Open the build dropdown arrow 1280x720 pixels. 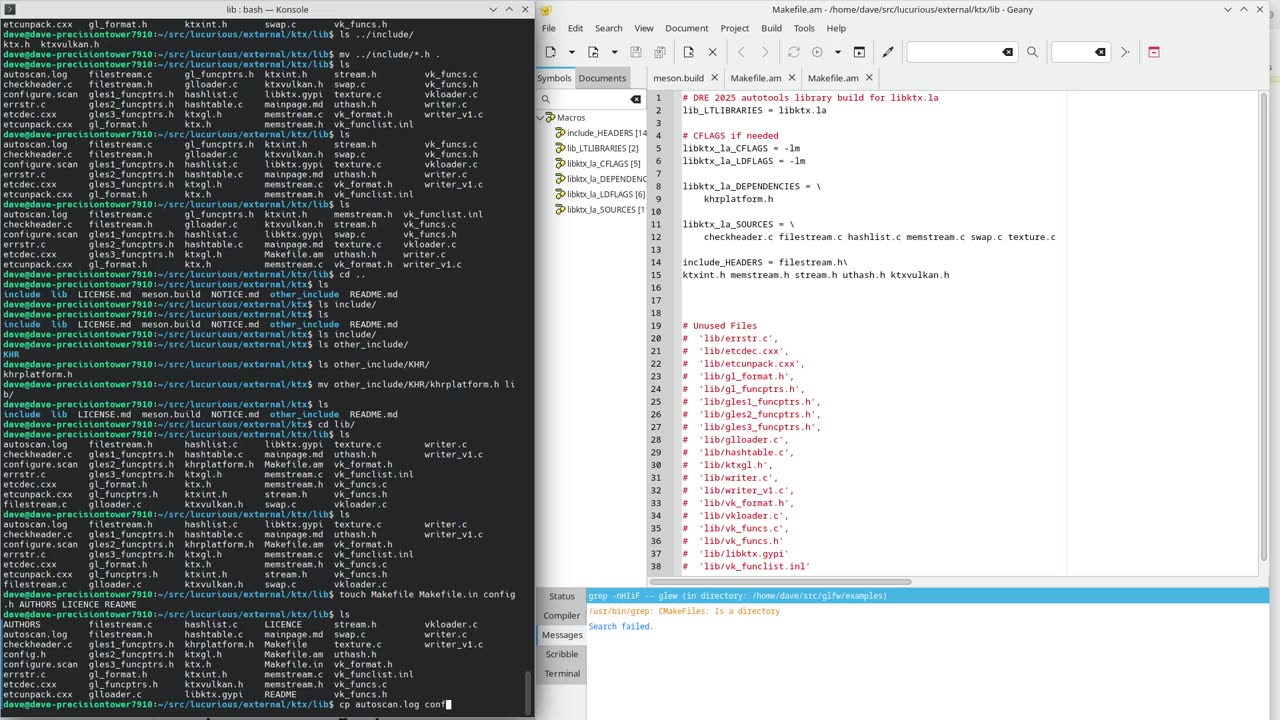click(837, 52)
